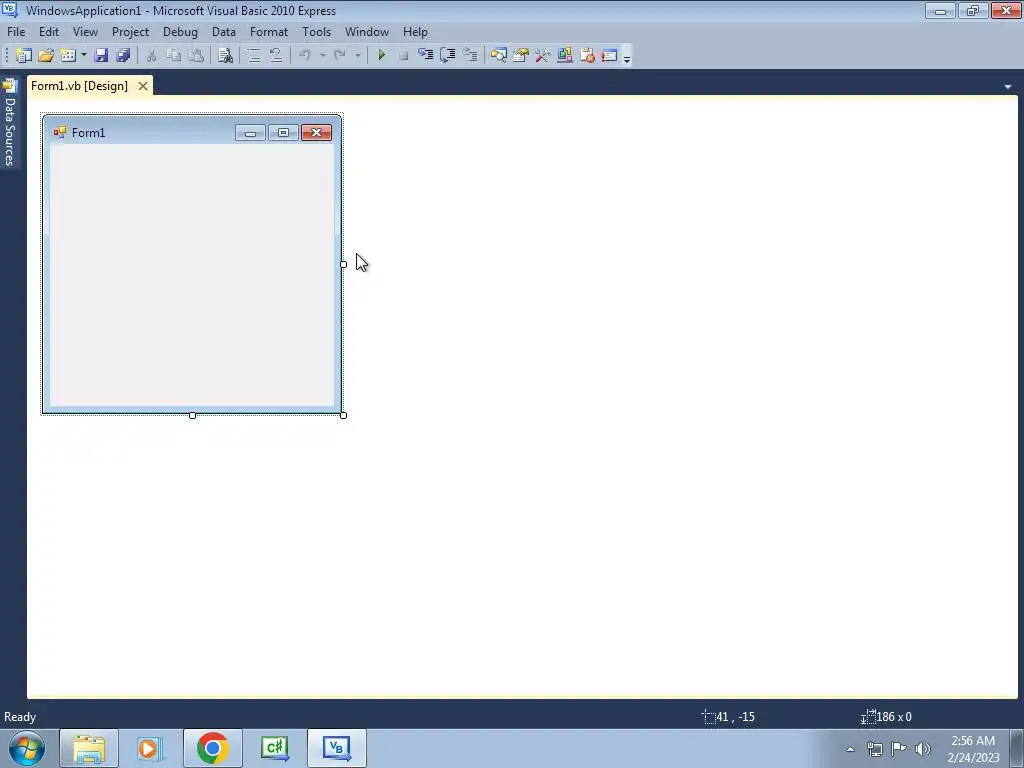The width and height of the screenshot is (1024, 768).
Task: Save Form1.vb with the floppy disk icon
Action: (x=101, y=56)
